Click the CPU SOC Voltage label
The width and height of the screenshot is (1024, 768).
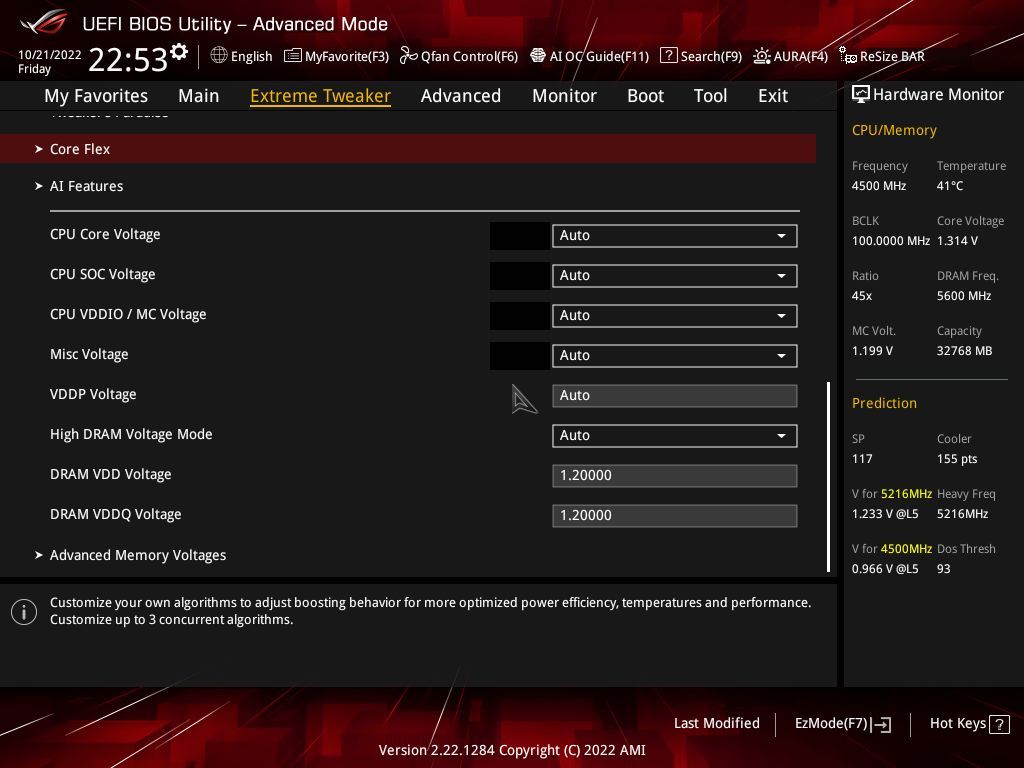click(103, 274)
